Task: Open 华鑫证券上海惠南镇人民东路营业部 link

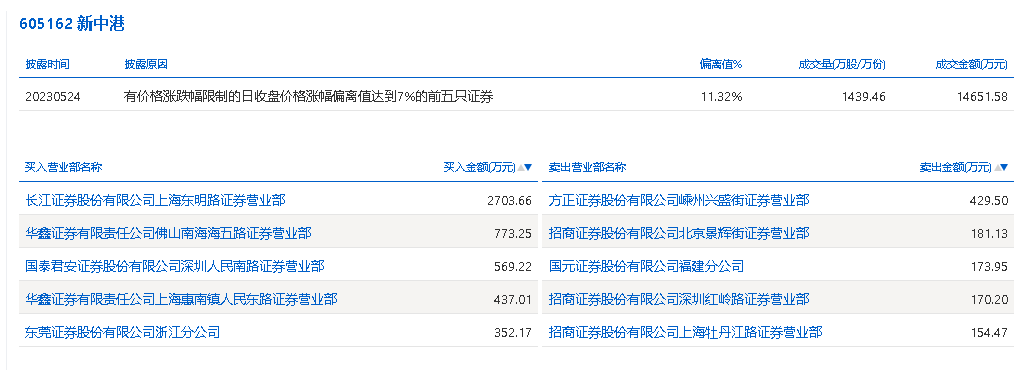Action: point(181,299)
